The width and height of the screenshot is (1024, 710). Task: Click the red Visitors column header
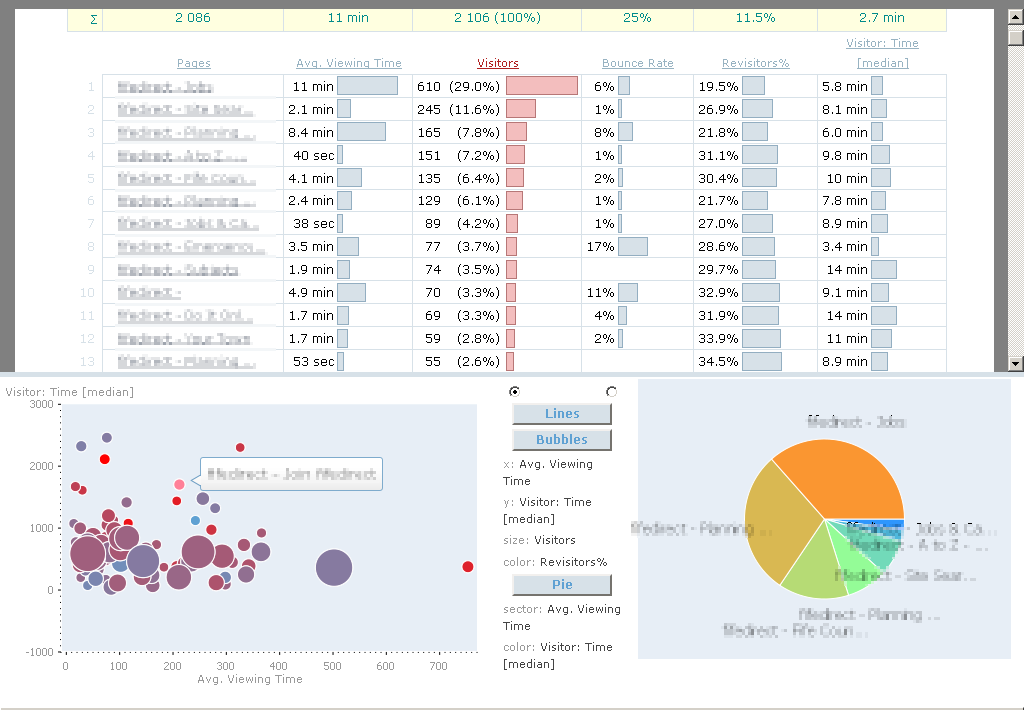coord(497,63)
